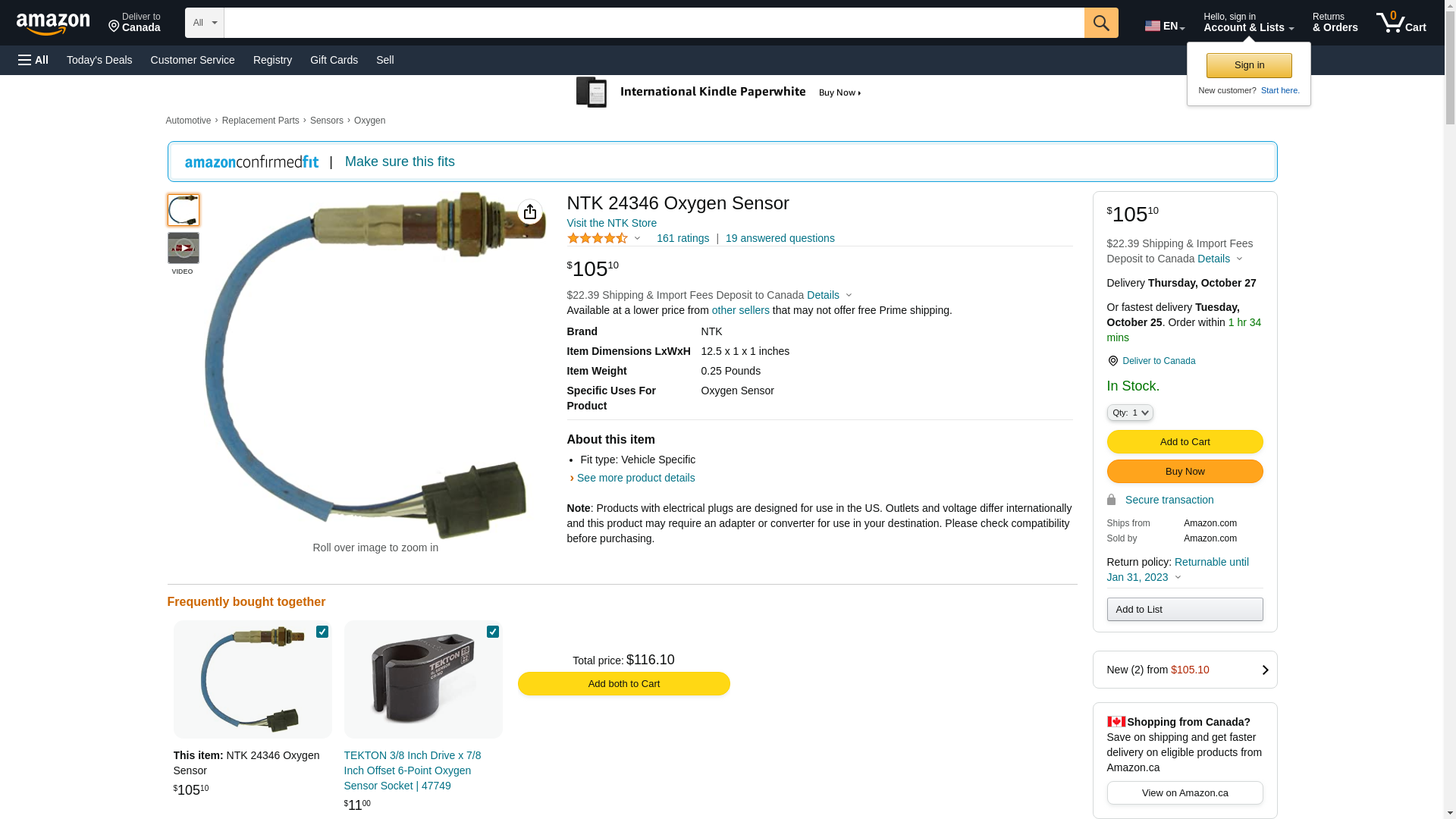
Task: Open the search category All dropdown
Action: 204,23
